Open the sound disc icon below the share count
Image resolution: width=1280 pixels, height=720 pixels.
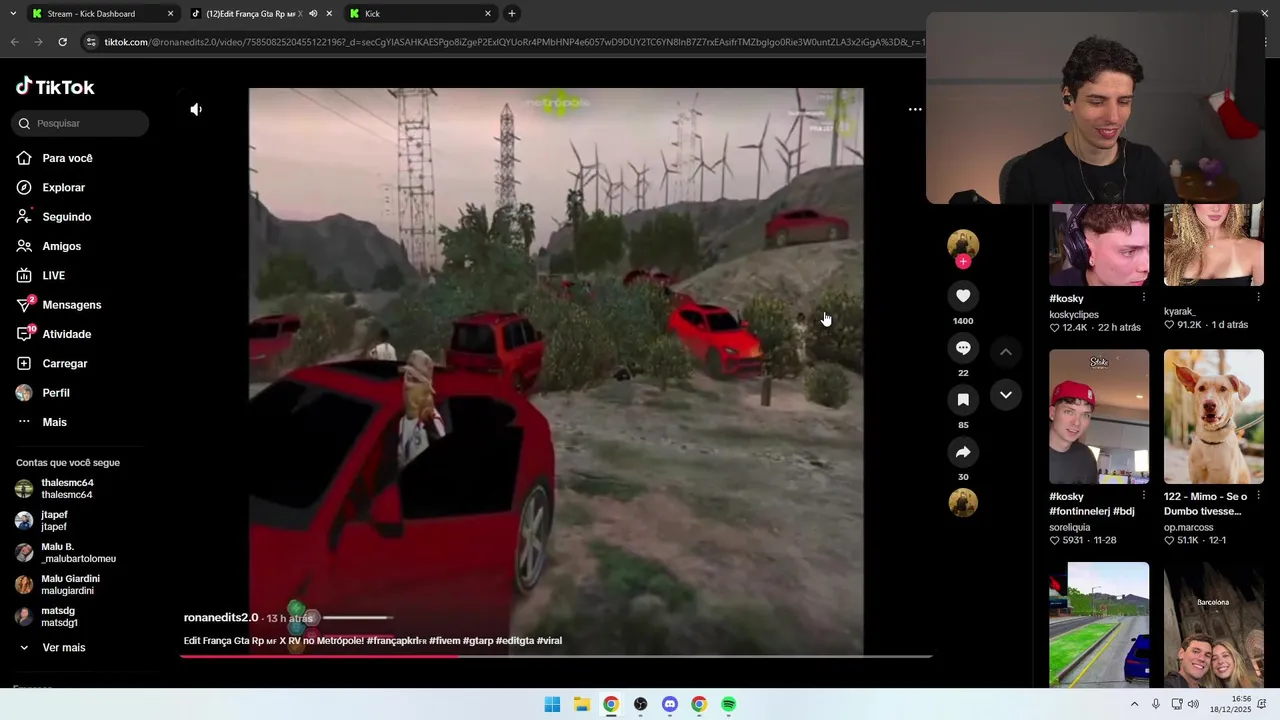pos(963,502)
